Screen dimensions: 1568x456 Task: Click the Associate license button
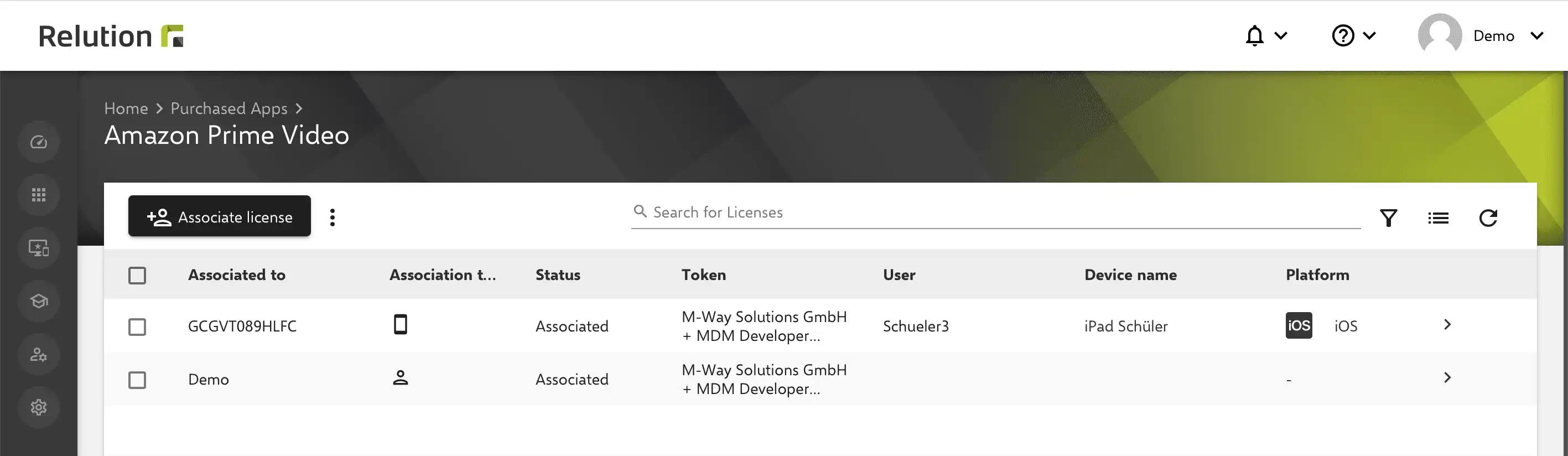coord(219,216)
